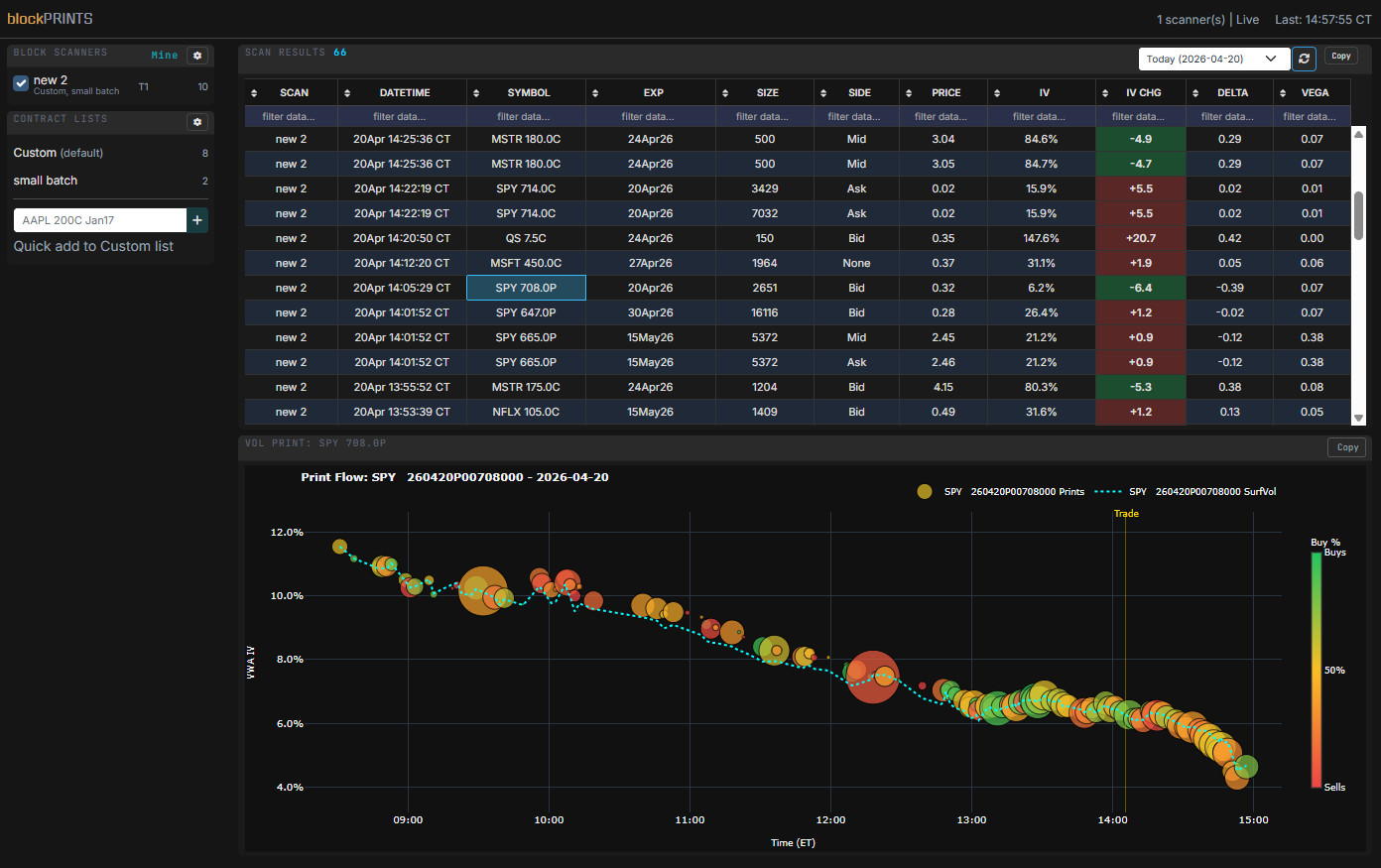Open Contract Lists settings gear

click(197, 122)
